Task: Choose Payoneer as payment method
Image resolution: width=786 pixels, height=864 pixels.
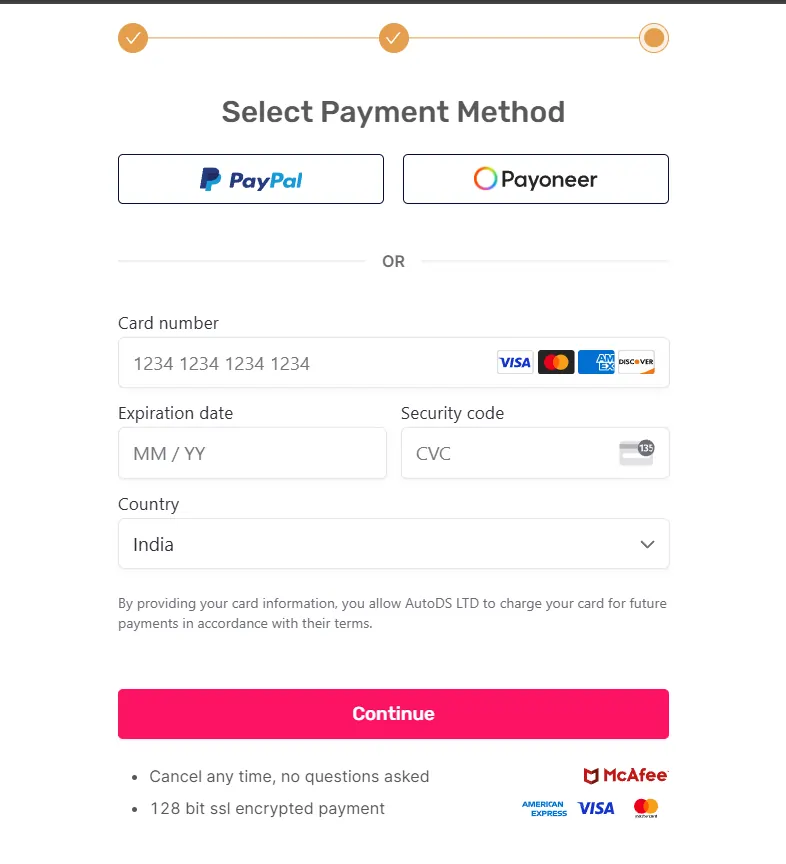Action: pyautogui.click(x=535, y=180)
